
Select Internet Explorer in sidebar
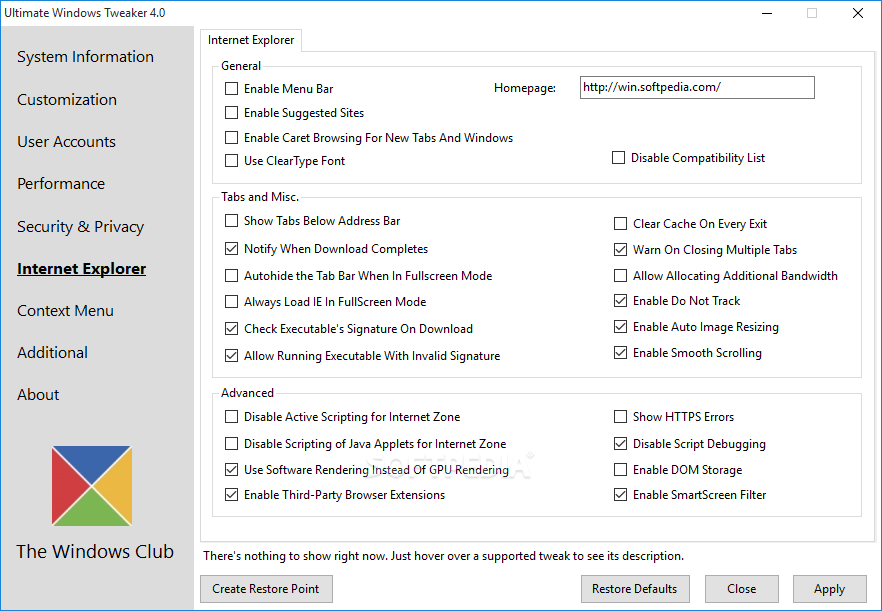point(82,269)
